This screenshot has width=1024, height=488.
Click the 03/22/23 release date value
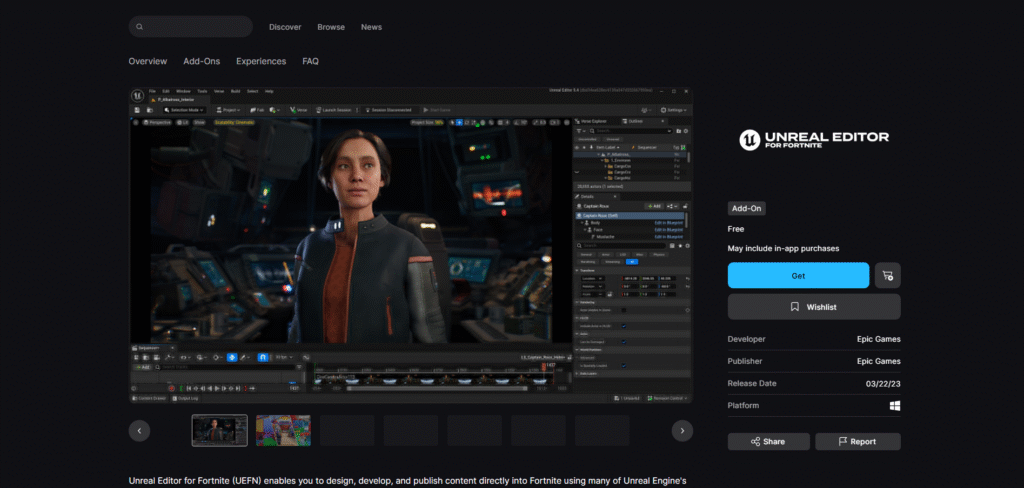(883, 383)
